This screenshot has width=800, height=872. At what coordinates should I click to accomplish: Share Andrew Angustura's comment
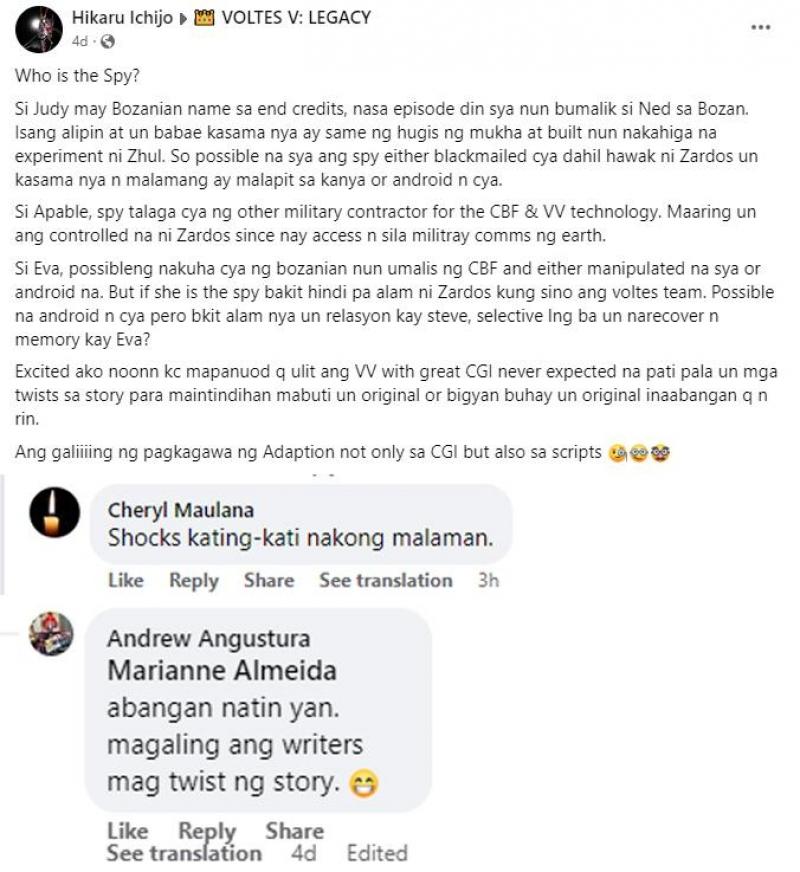pyautogui.click(x=295, y=830)
